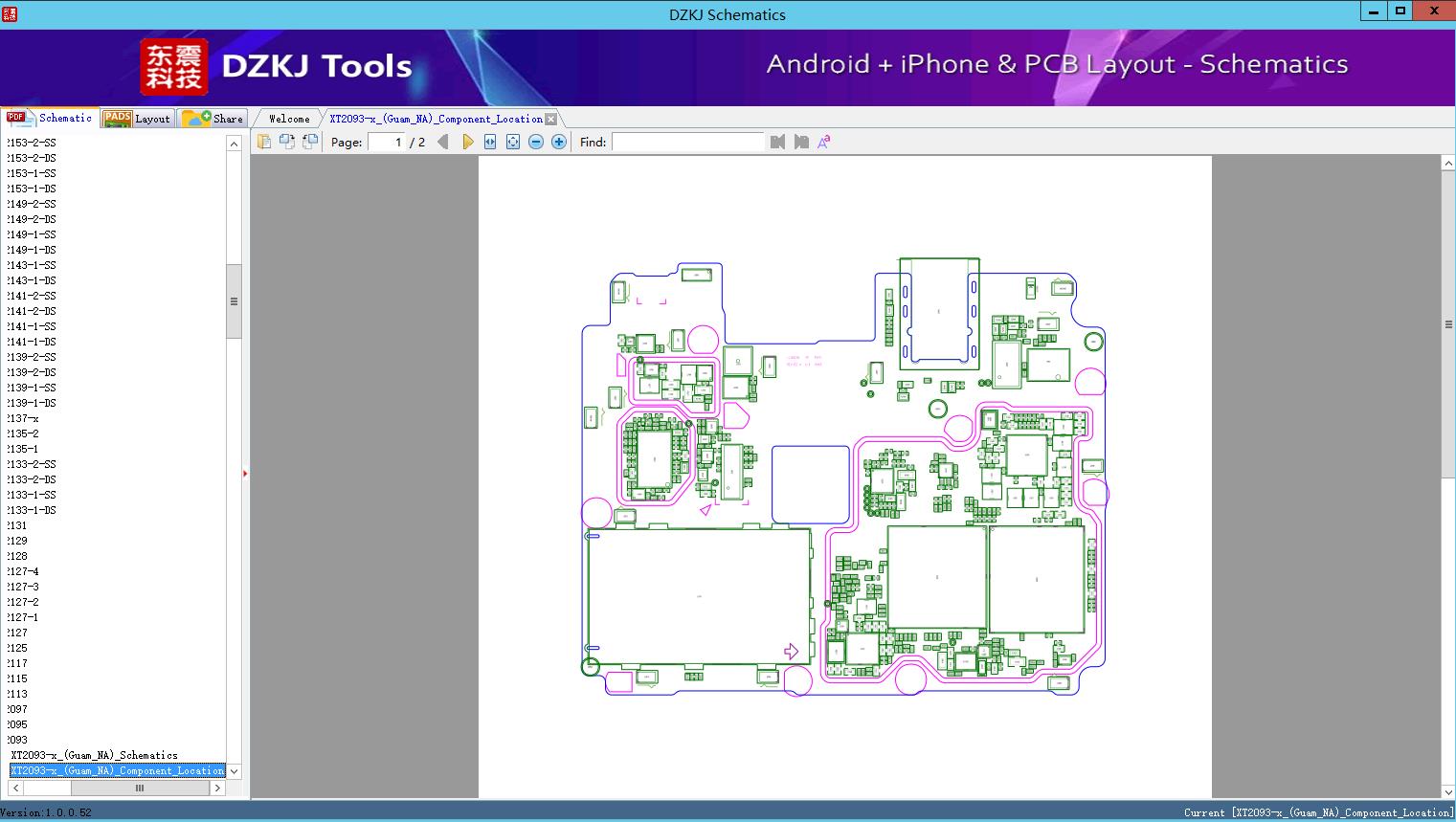
Task: Click the fit width icon
Action: pyautogui.click(x=490, y=142)
